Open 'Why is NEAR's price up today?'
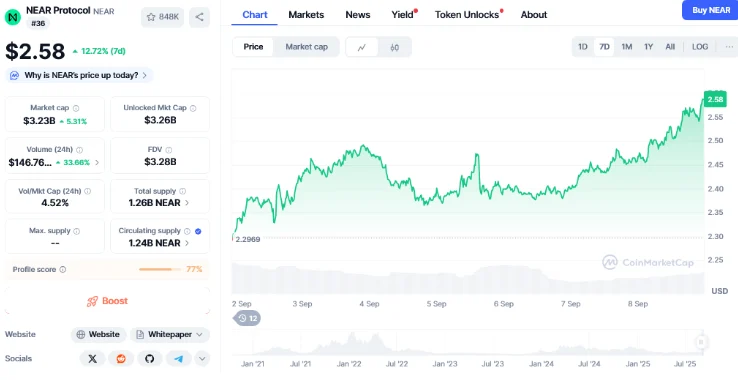The image size is (738, 380). coord(79,75)
